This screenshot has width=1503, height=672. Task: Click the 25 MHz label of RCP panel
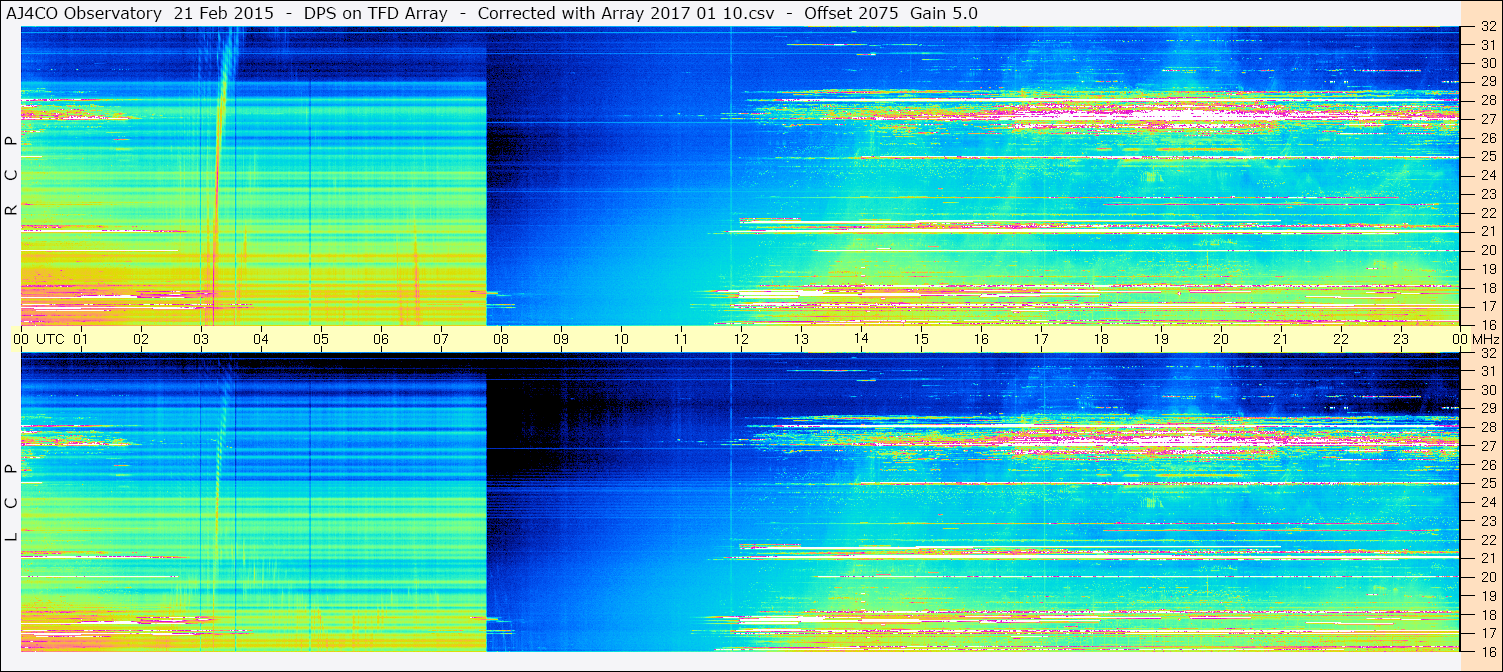click(x=1487, y=156)
